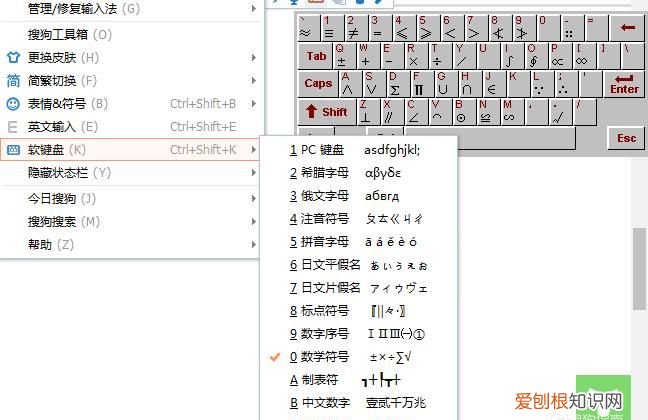Click the smiley icon for 表情&符号
The height and width of the screenshot is (420, 648).
tap(13, 103)
